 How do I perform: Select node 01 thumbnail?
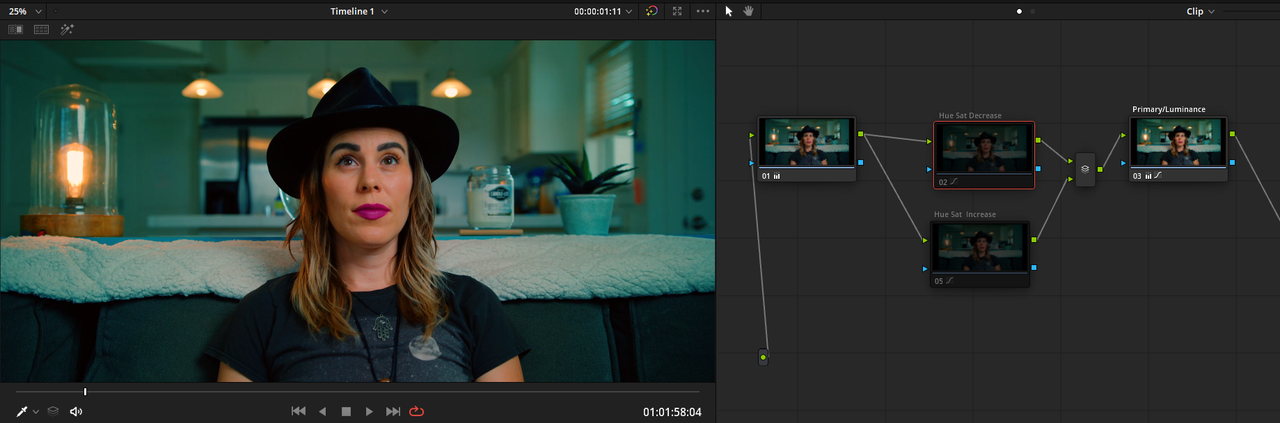tap(807, 142)
